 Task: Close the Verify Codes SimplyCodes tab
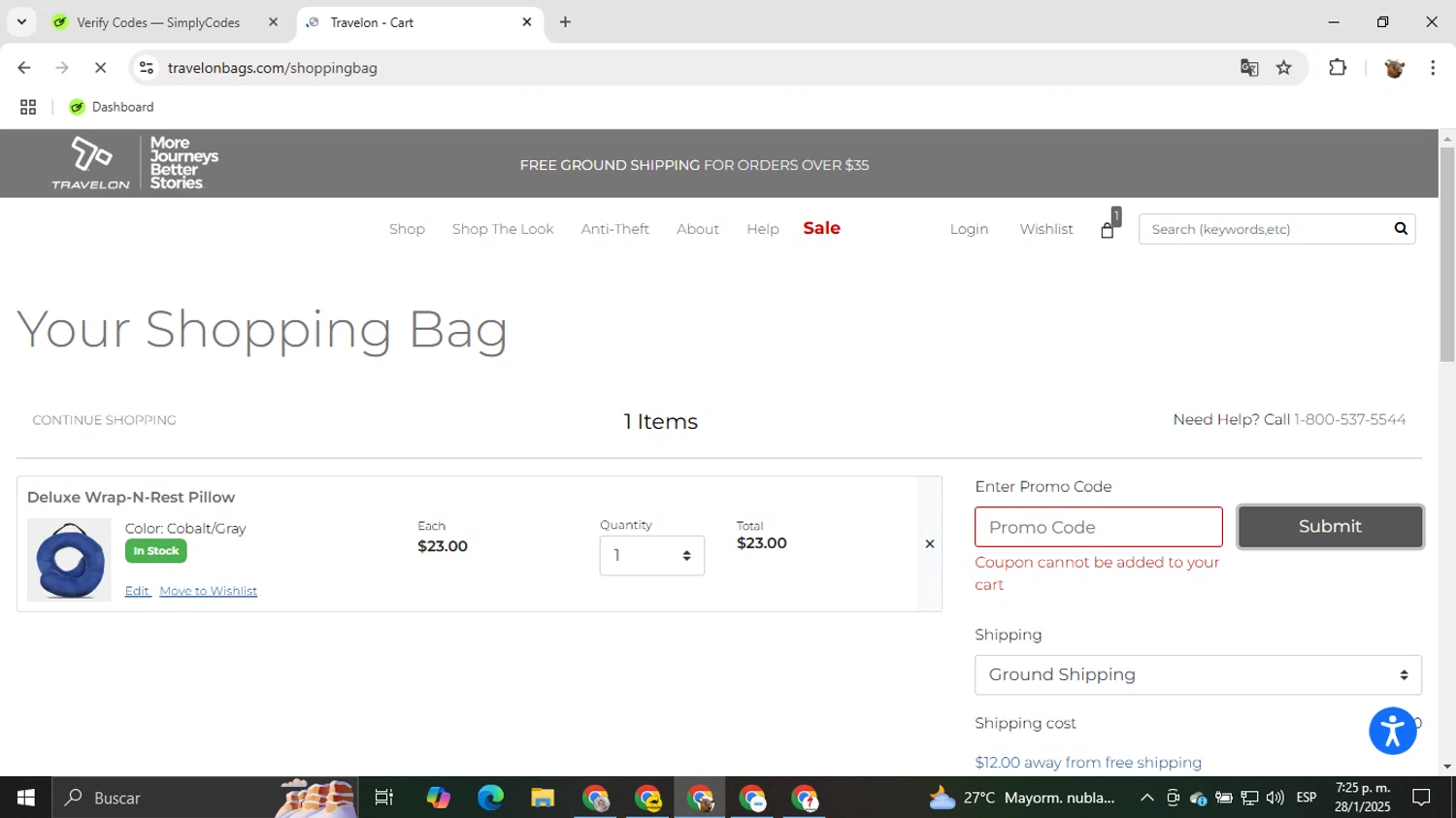[x=273, y=22]
